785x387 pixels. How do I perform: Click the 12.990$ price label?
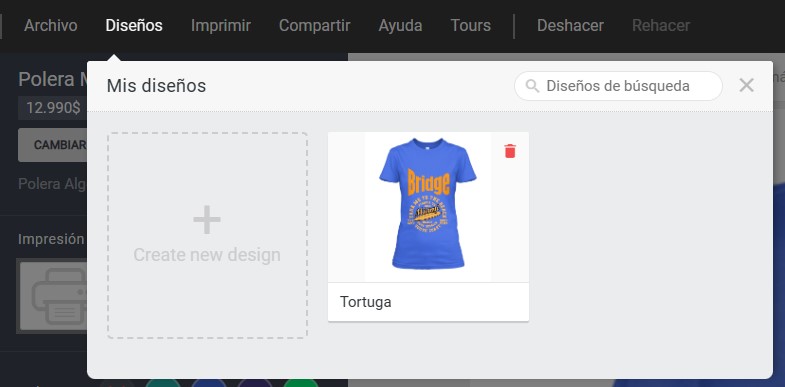53,108
